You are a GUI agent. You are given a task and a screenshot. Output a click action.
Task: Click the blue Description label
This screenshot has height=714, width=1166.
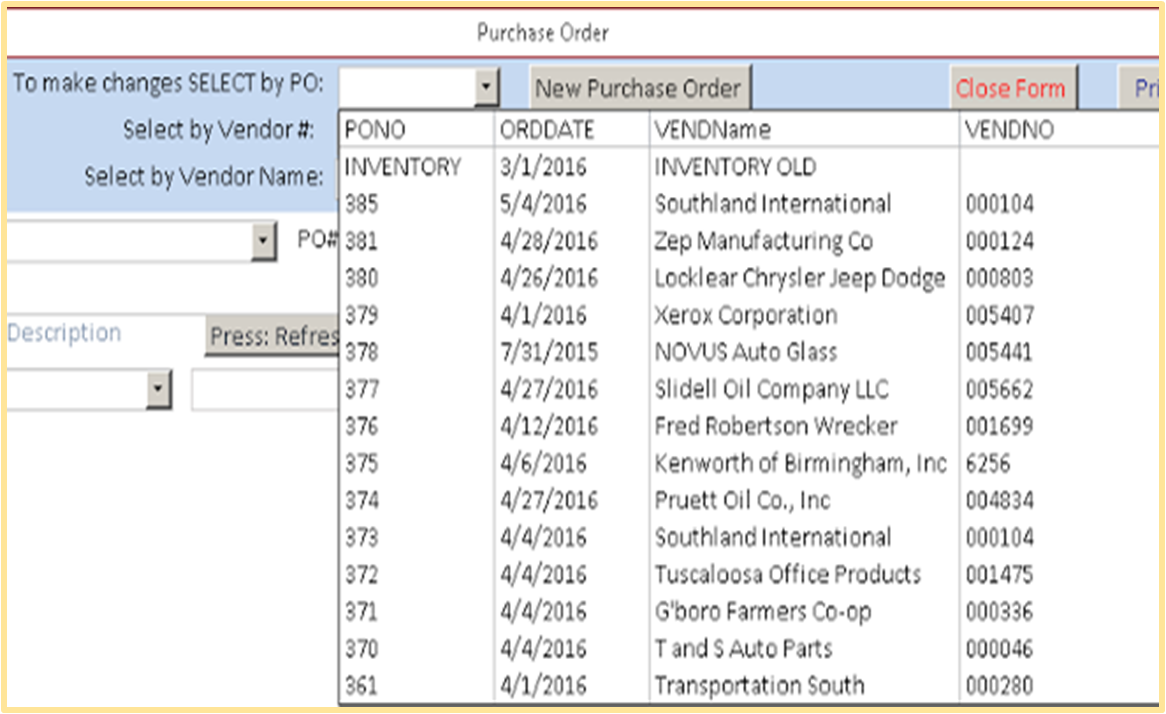pos(65,333)
